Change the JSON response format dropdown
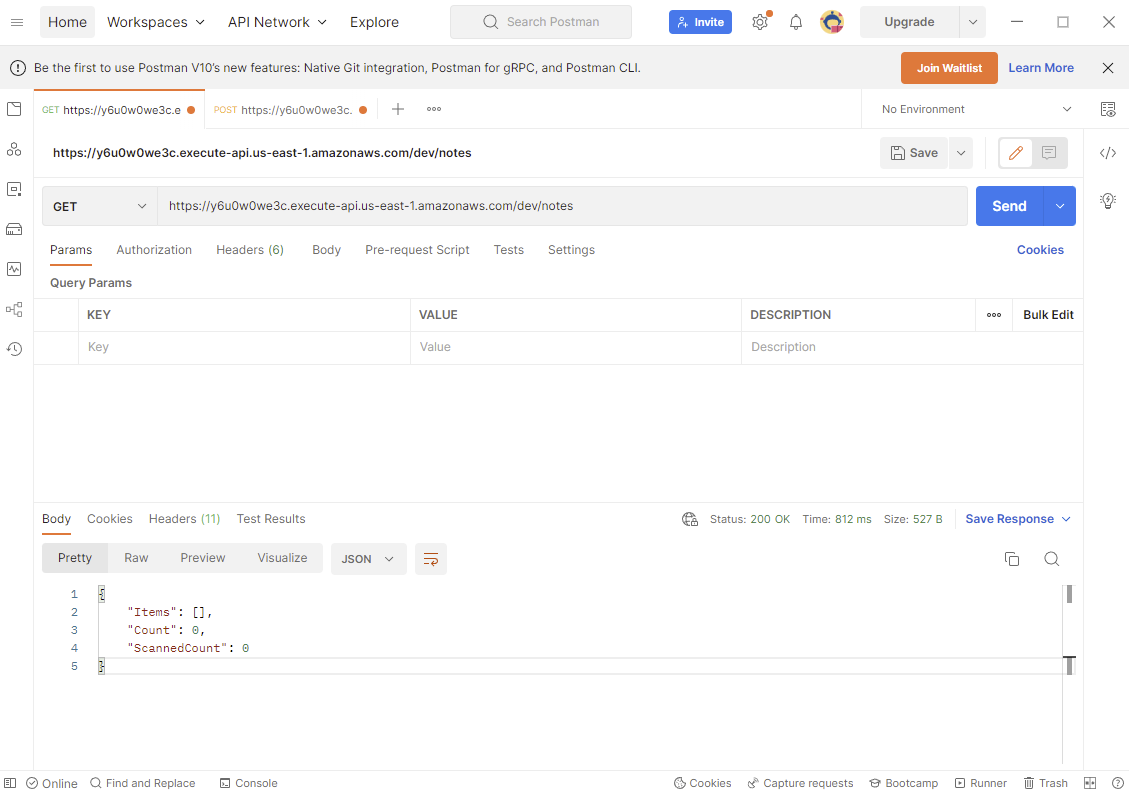1129x795 pixels. tap(368, 559)
